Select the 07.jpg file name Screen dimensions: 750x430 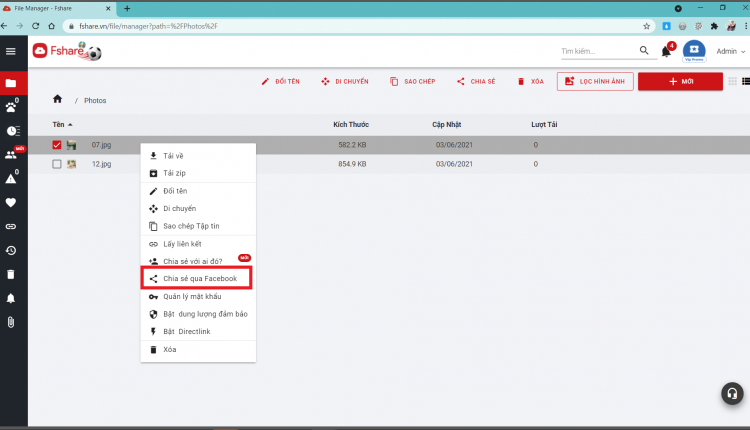(101, 145)
